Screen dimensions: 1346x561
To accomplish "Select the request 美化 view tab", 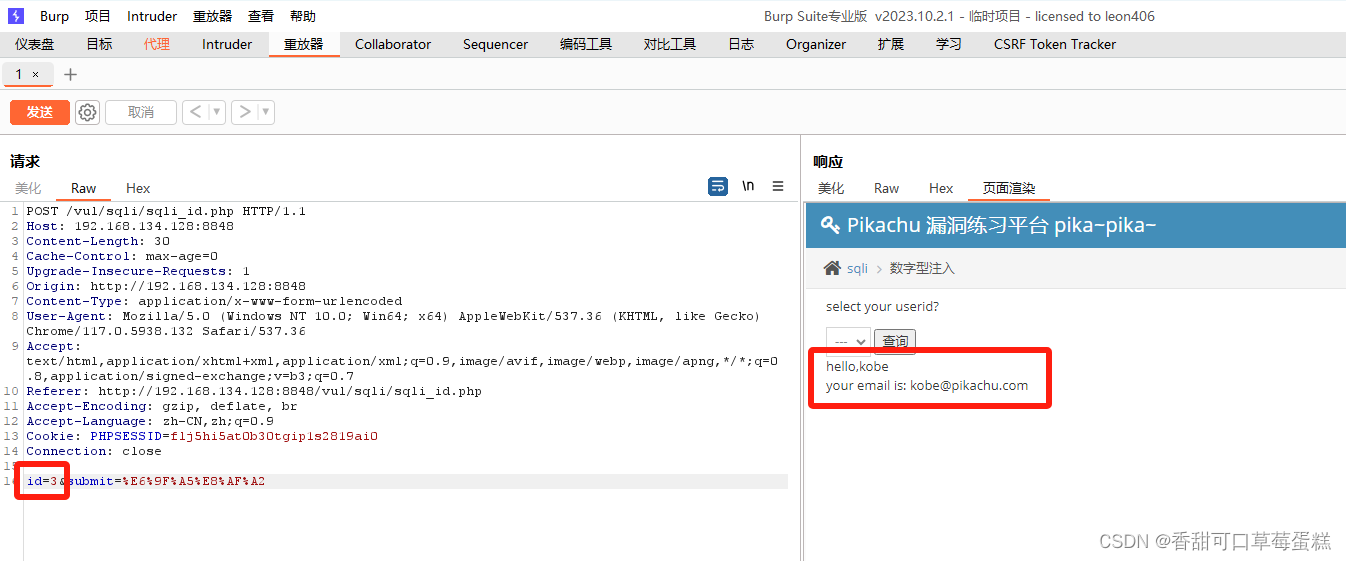I will click(28, 188).
